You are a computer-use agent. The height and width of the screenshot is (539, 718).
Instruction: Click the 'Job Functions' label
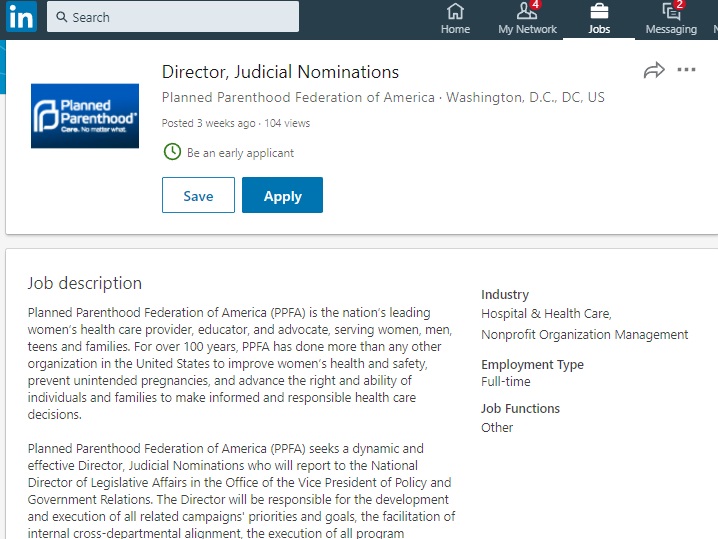520,408
